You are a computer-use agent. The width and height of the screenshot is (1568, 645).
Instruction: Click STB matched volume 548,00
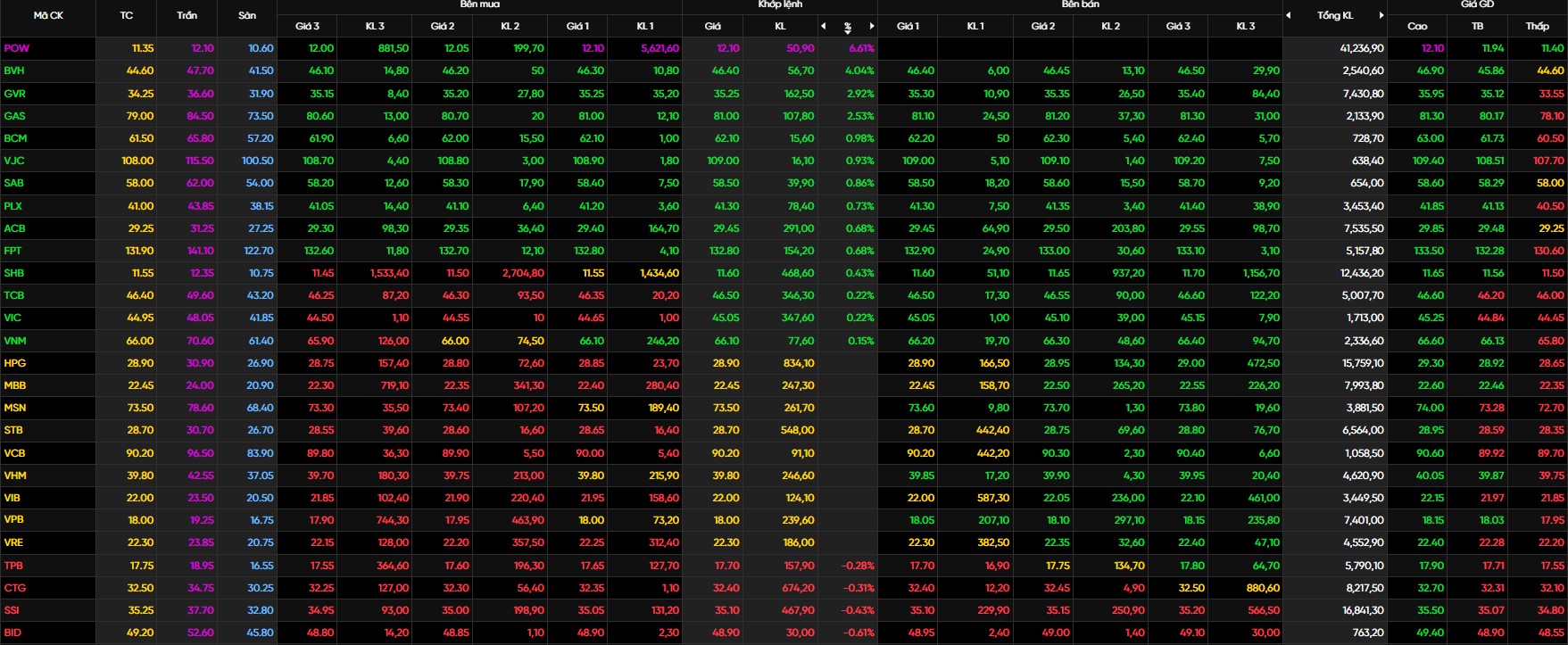796,430
